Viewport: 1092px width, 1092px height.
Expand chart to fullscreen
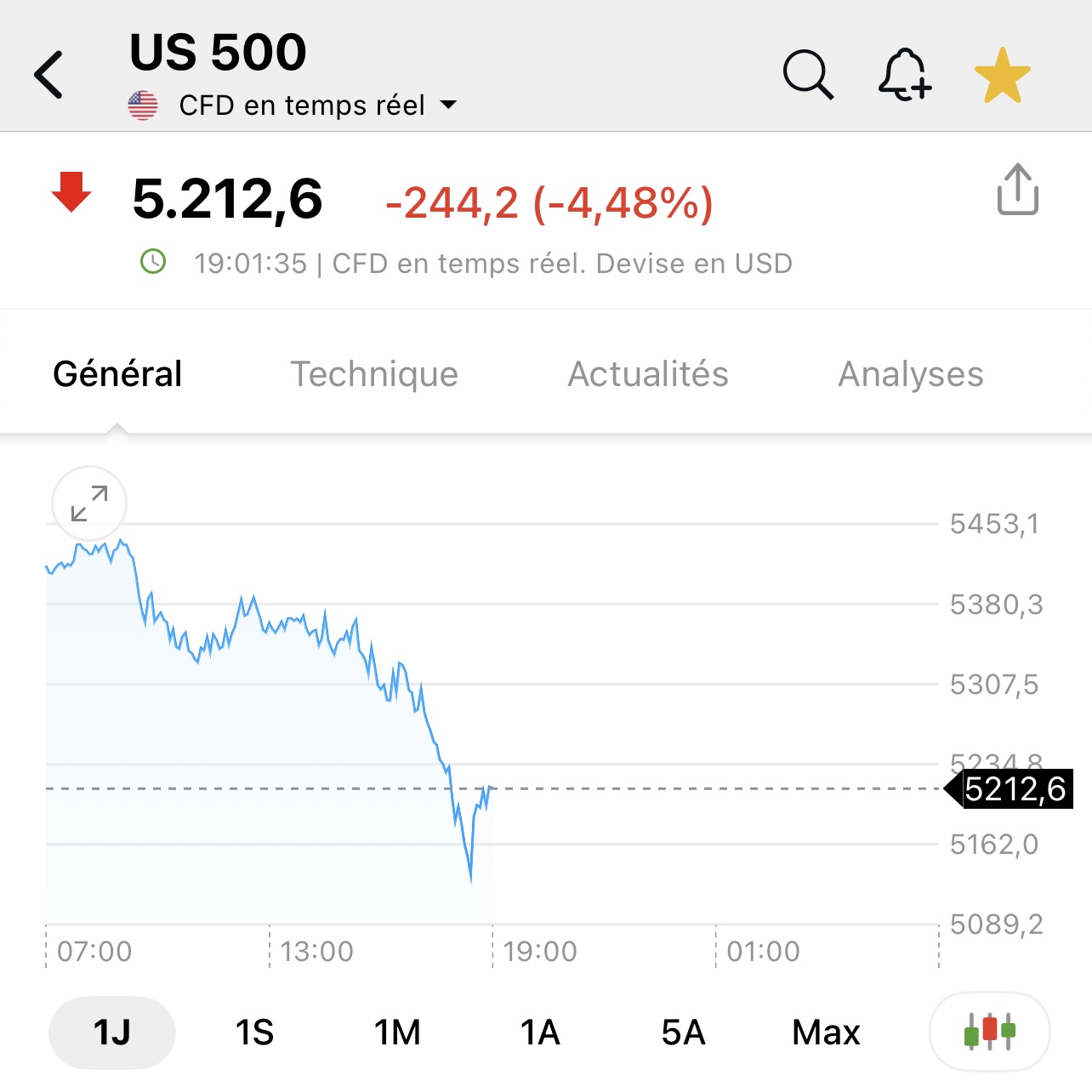[89, 504]
